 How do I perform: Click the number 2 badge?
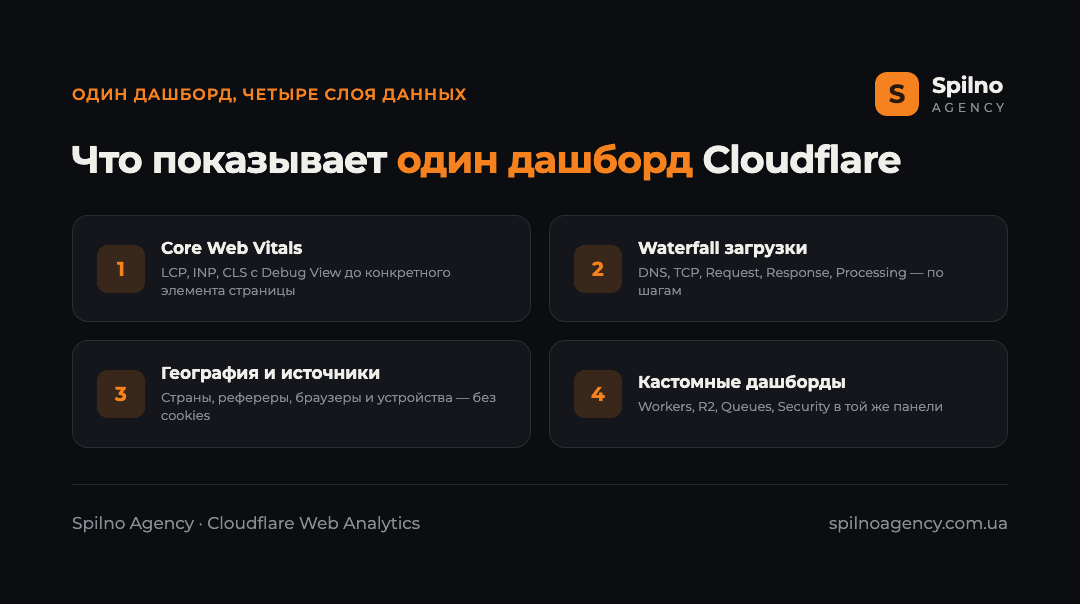point(598,269)
